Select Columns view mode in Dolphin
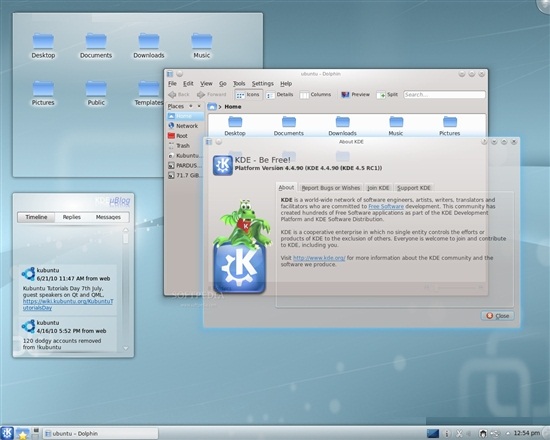The image size is (550, 440). click(315, 95)
